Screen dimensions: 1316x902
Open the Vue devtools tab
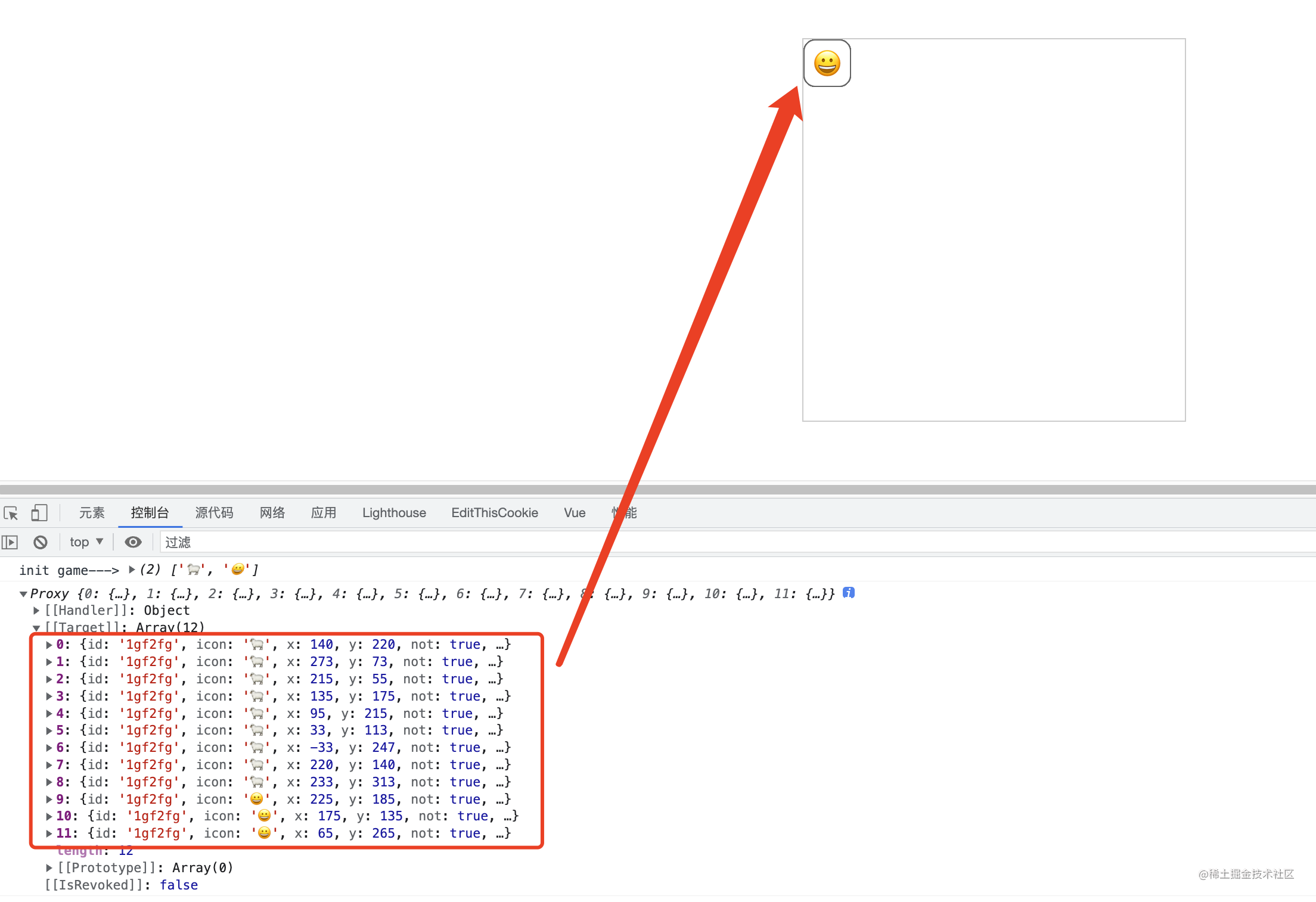click(x=575, y=513)
